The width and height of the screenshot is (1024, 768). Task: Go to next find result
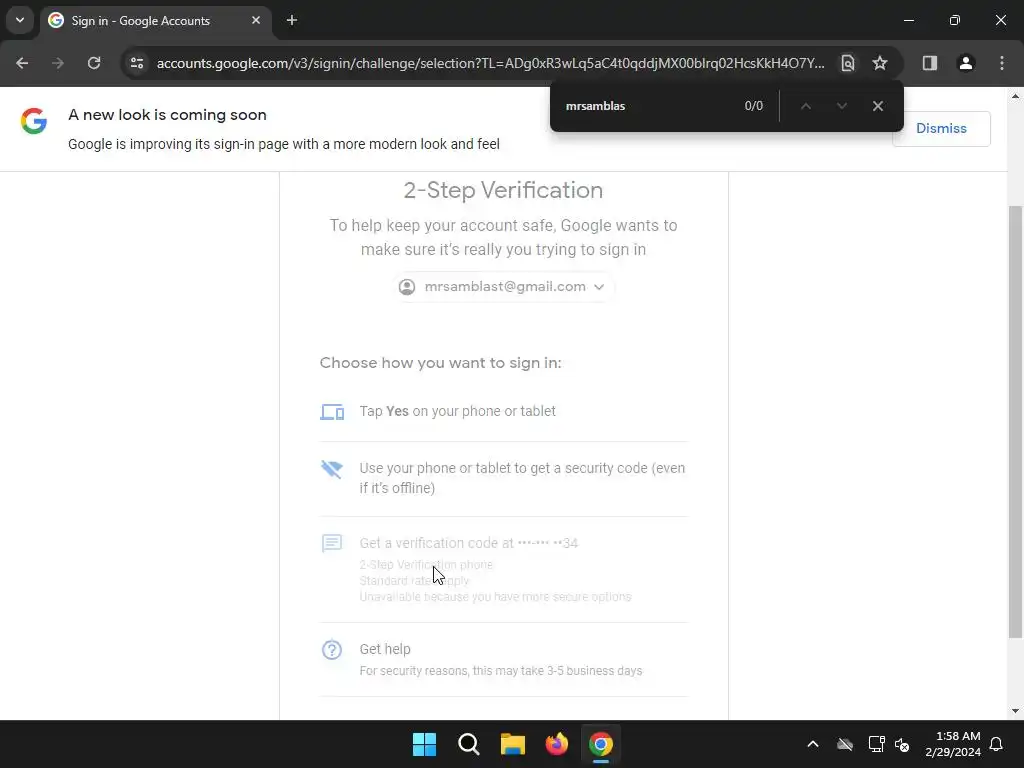(x=842, y=106)
